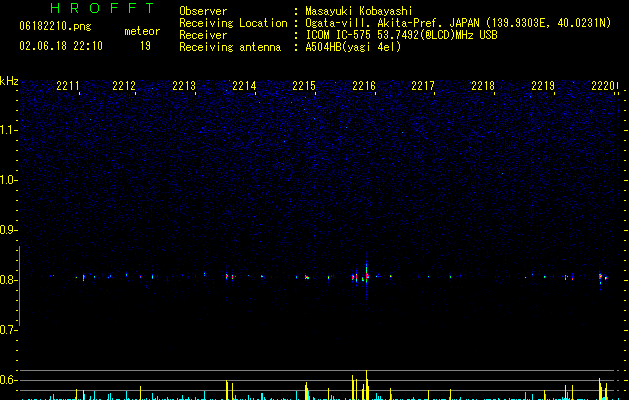
Task: Click the "Receiver" field label
Action: 203,35
